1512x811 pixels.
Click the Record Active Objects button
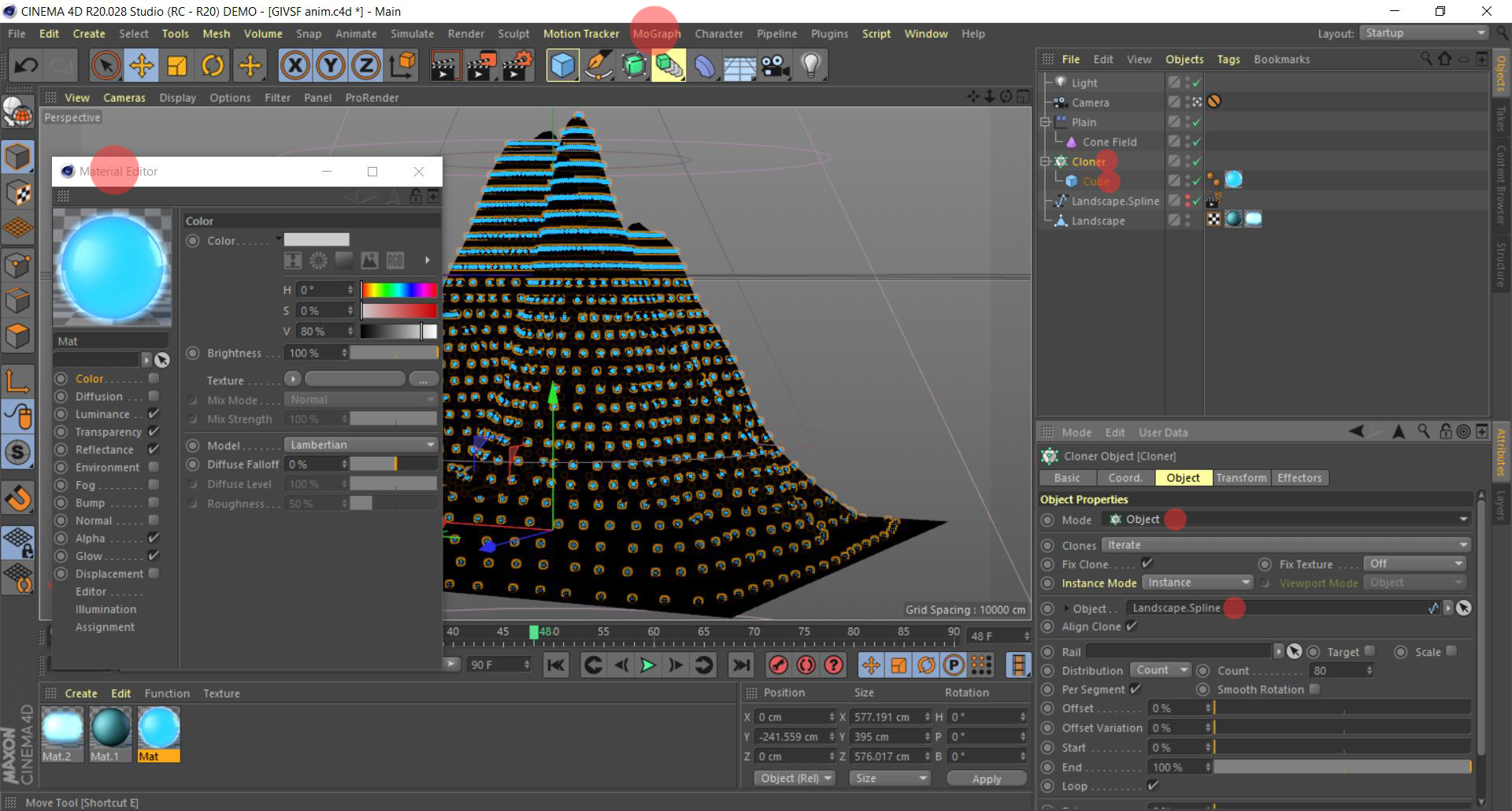778,665
